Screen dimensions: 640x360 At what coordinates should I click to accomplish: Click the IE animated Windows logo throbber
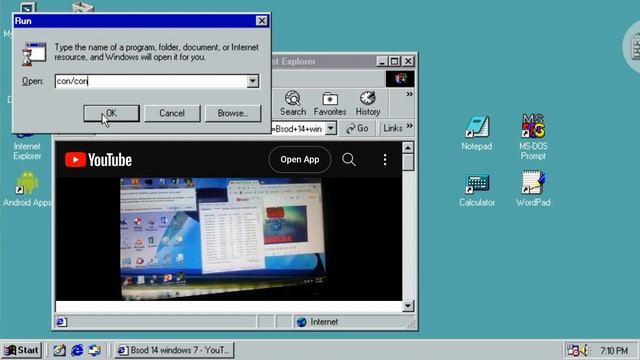click(400, 79)
